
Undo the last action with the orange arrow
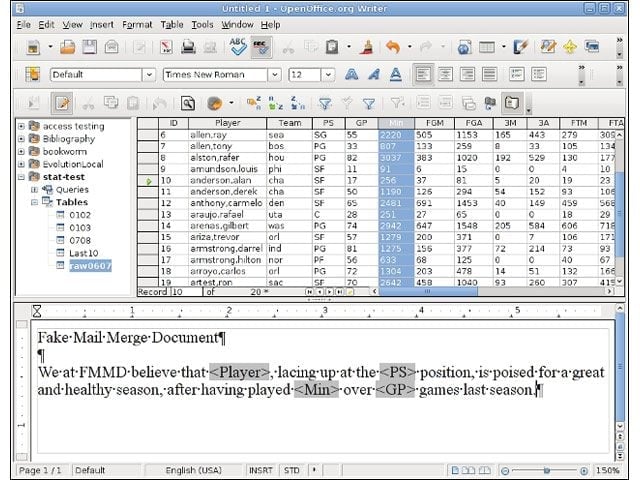pos(393,47)
